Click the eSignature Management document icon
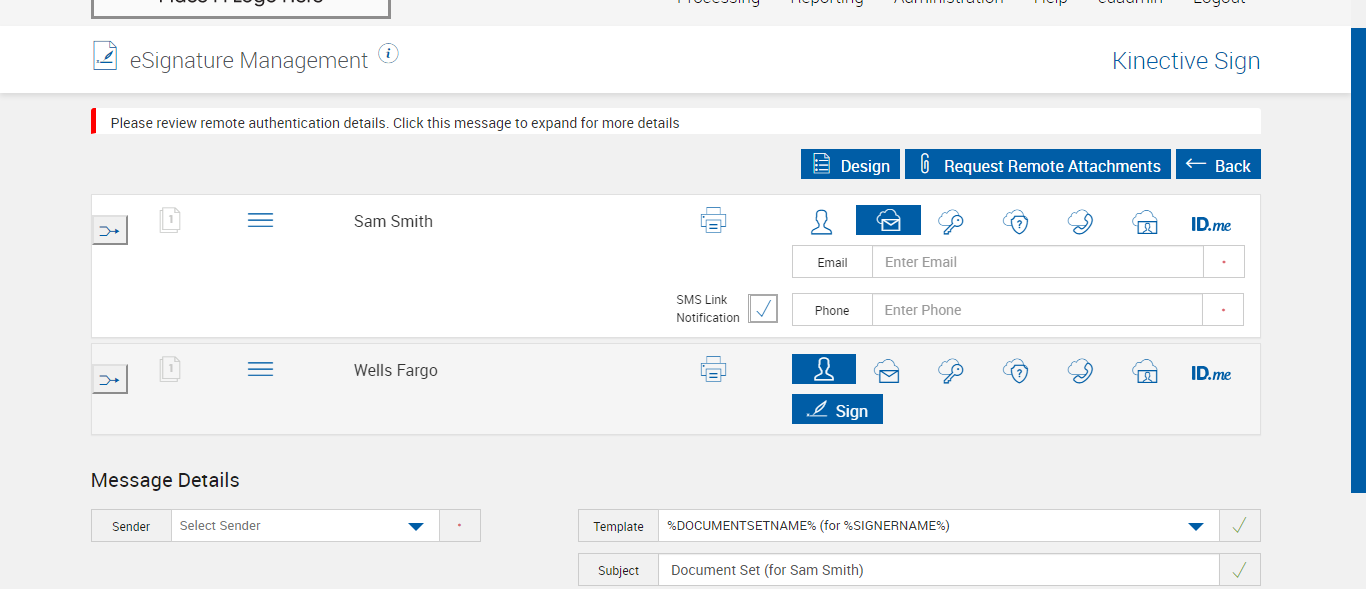1366x589 pixels. tap(105, 56)
